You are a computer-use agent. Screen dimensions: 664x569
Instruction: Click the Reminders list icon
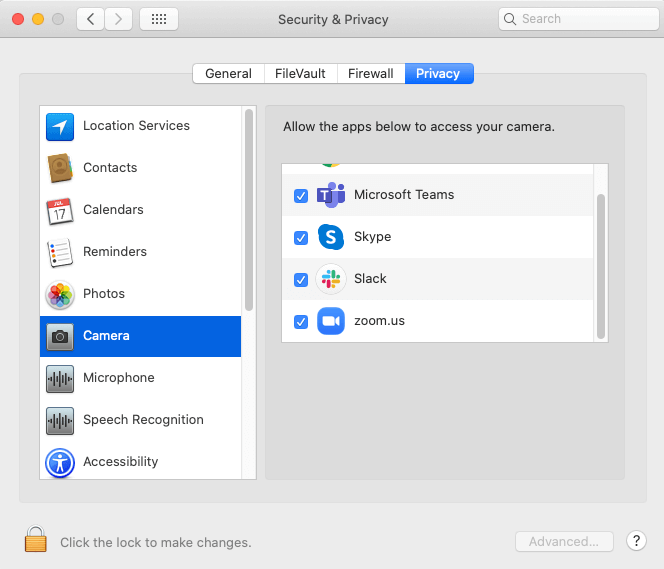60,252
